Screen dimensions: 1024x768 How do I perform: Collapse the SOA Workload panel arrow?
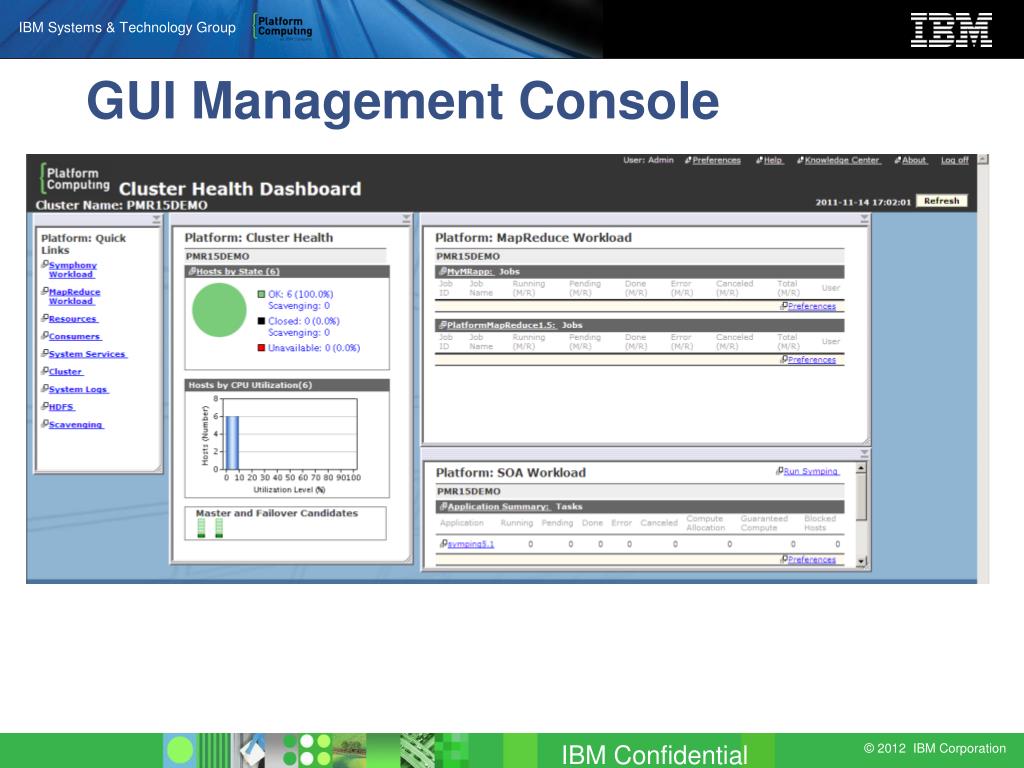[x=865, y=453]
